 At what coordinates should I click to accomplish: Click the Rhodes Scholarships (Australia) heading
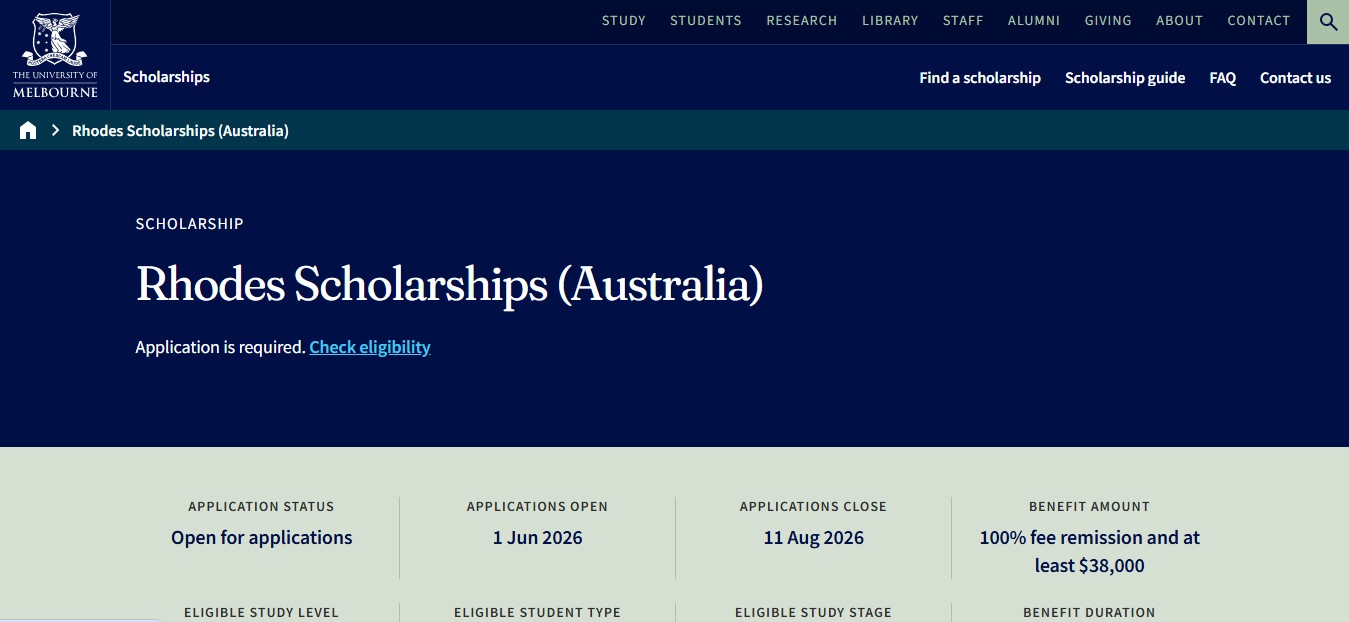pos(449,285)
